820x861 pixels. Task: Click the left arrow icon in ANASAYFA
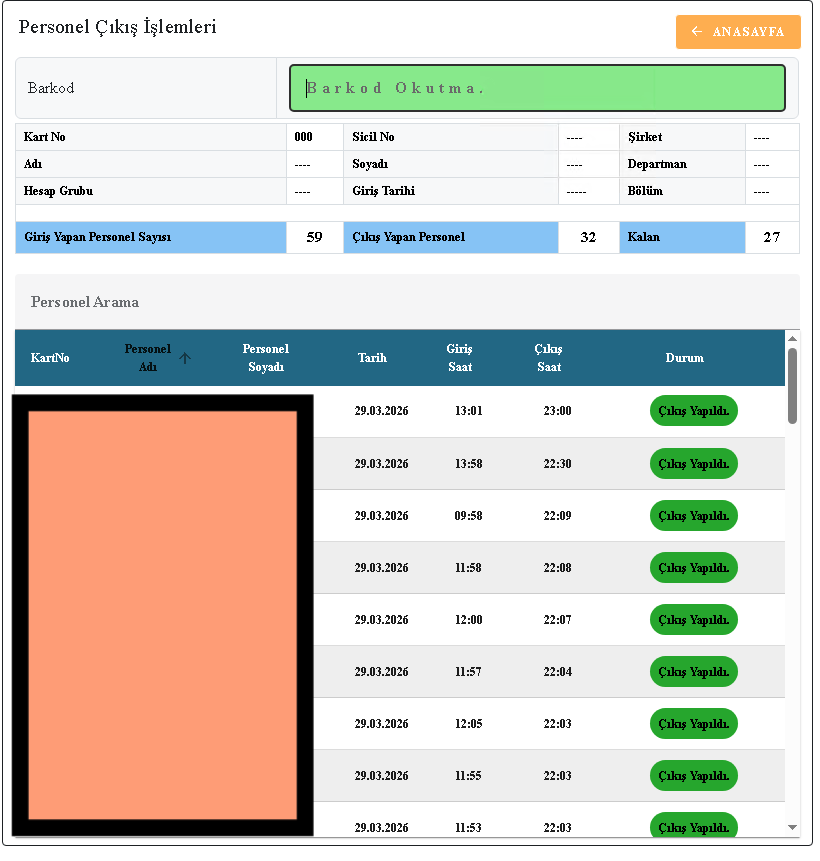coord(697,32)
